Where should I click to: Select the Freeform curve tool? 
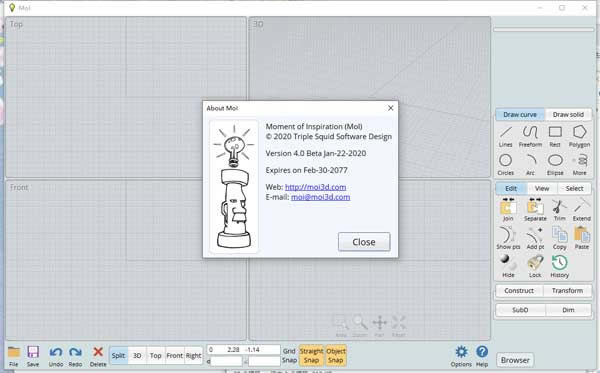click(x=530, y=137)
